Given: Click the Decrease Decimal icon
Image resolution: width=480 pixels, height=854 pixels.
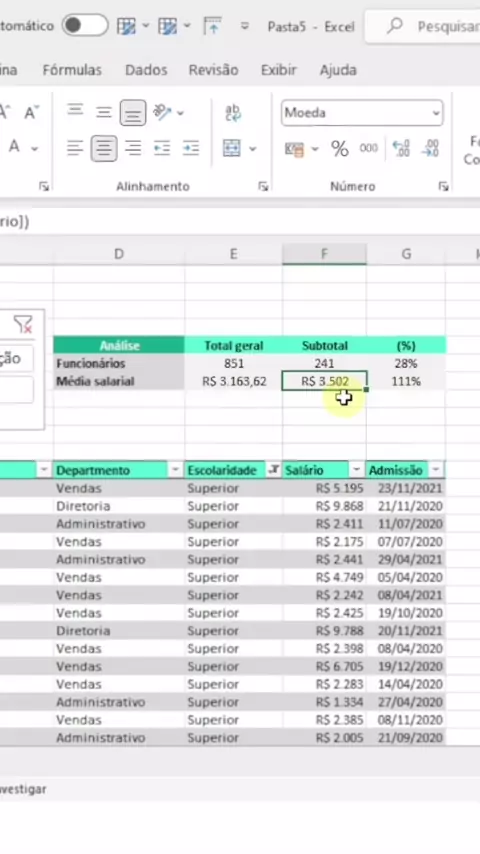Looking at the screenshot, I should click(430, 148).
